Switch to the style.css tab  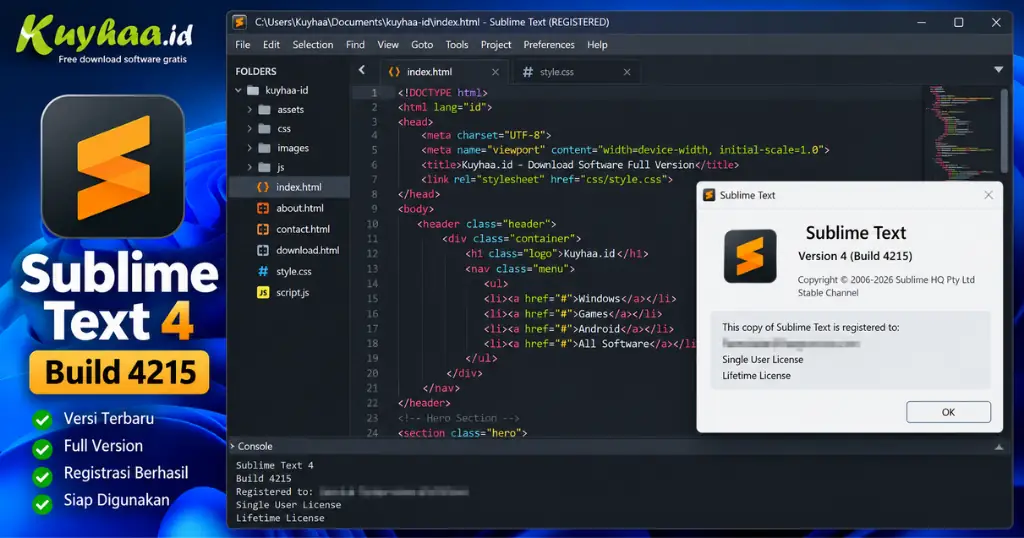coord(575,72)
